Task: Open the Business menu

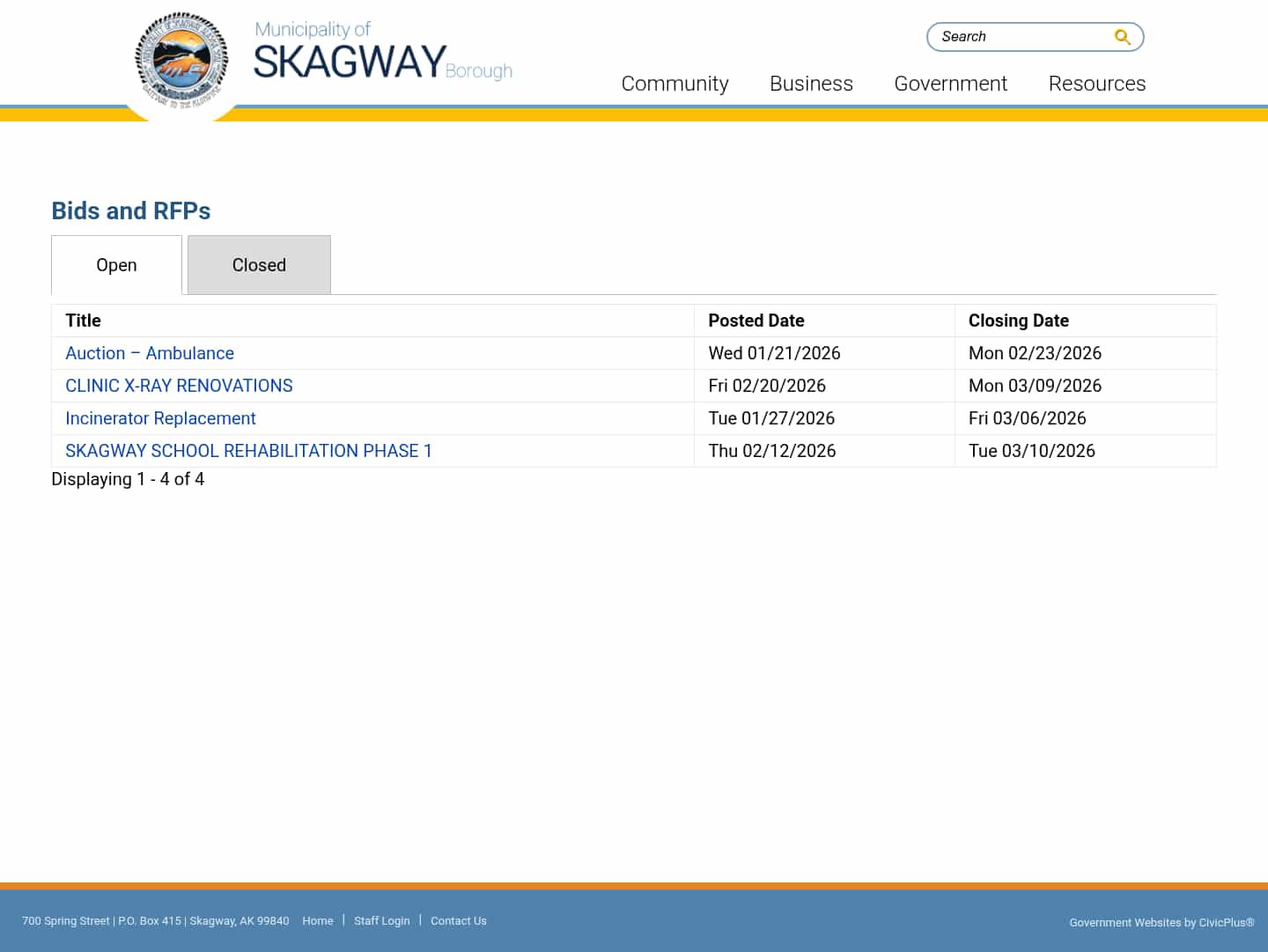Action: [x=811, y=83]
